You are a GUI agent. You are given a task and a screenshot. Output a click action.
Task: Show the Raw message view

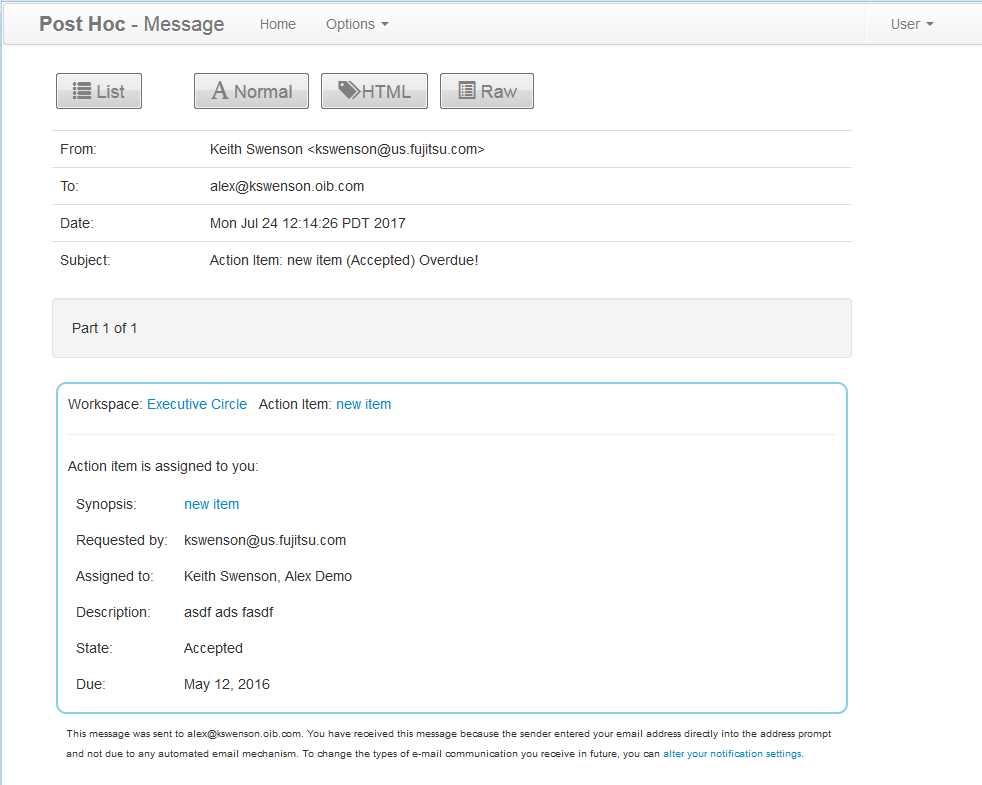(487, 91)
